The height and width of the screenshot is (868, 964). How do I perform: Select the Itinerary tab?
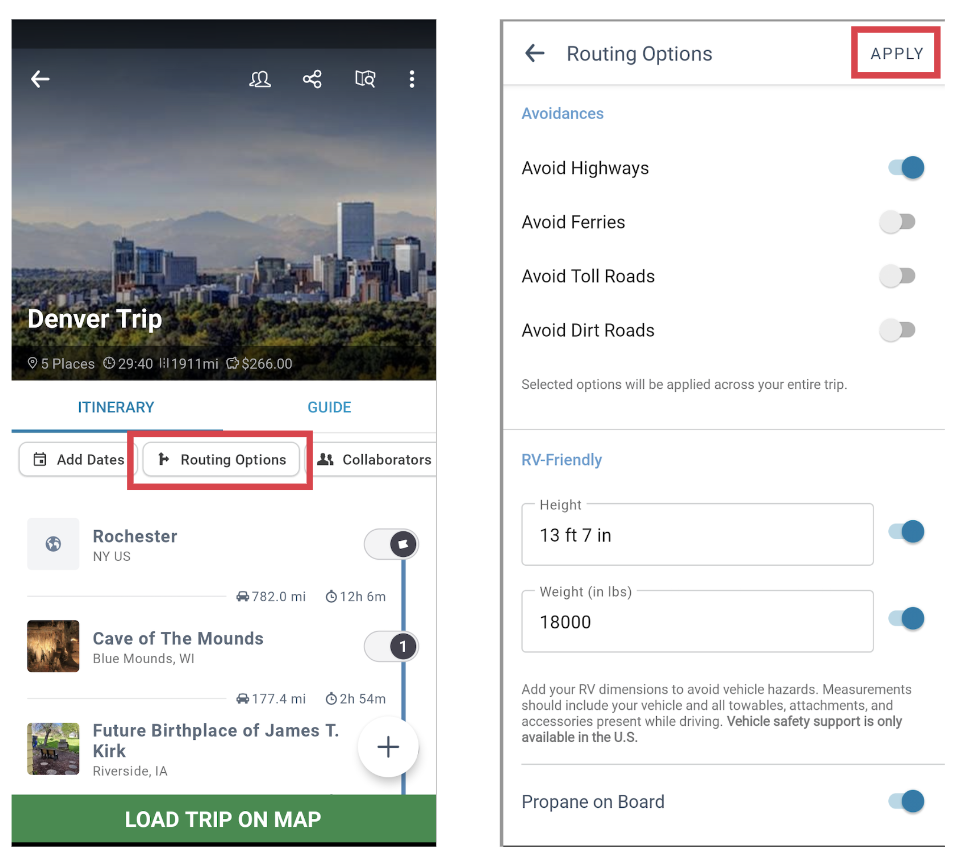coord(116,407)
